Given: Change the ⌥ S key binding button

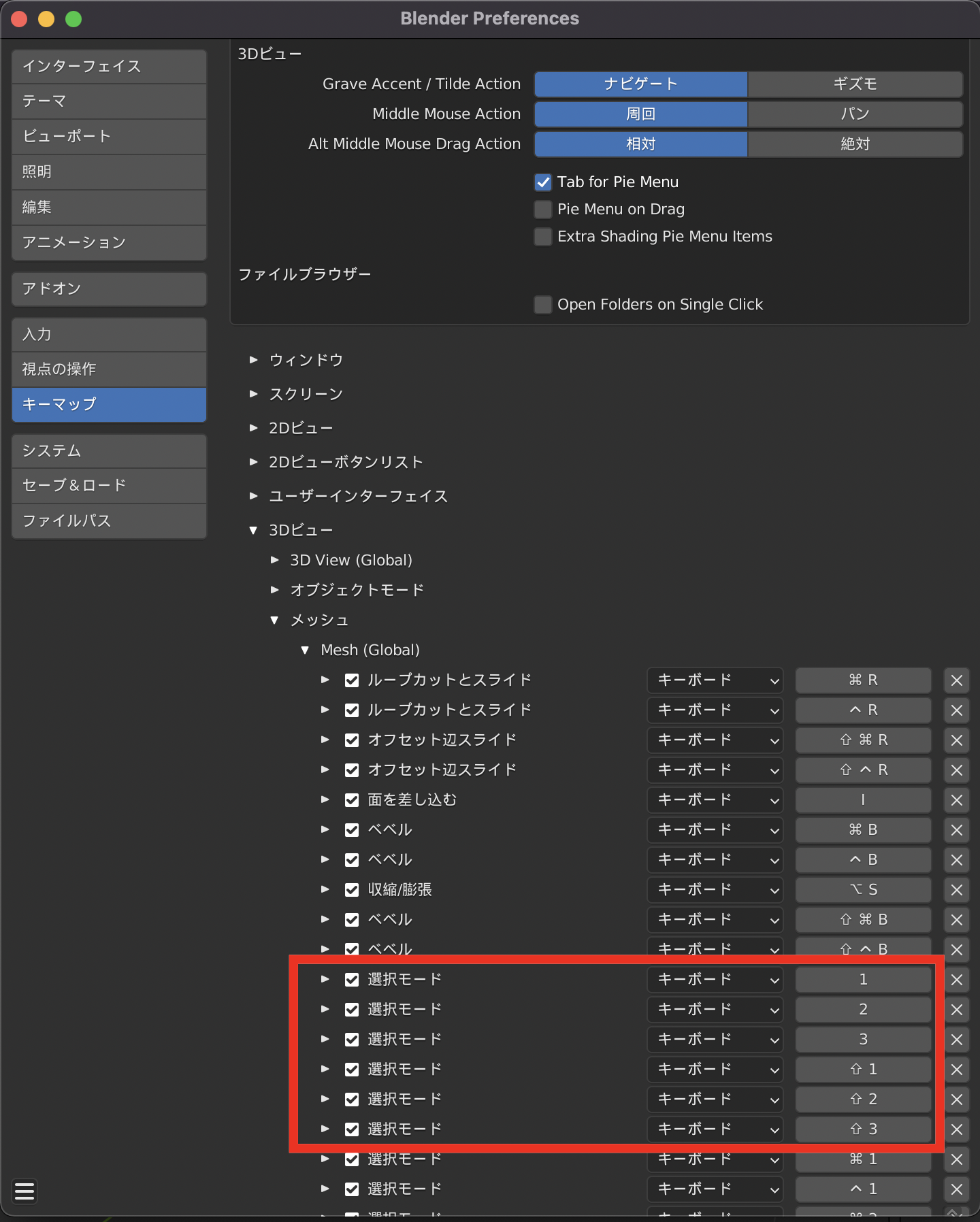Looking at the screenshot, I should (864, 890).
